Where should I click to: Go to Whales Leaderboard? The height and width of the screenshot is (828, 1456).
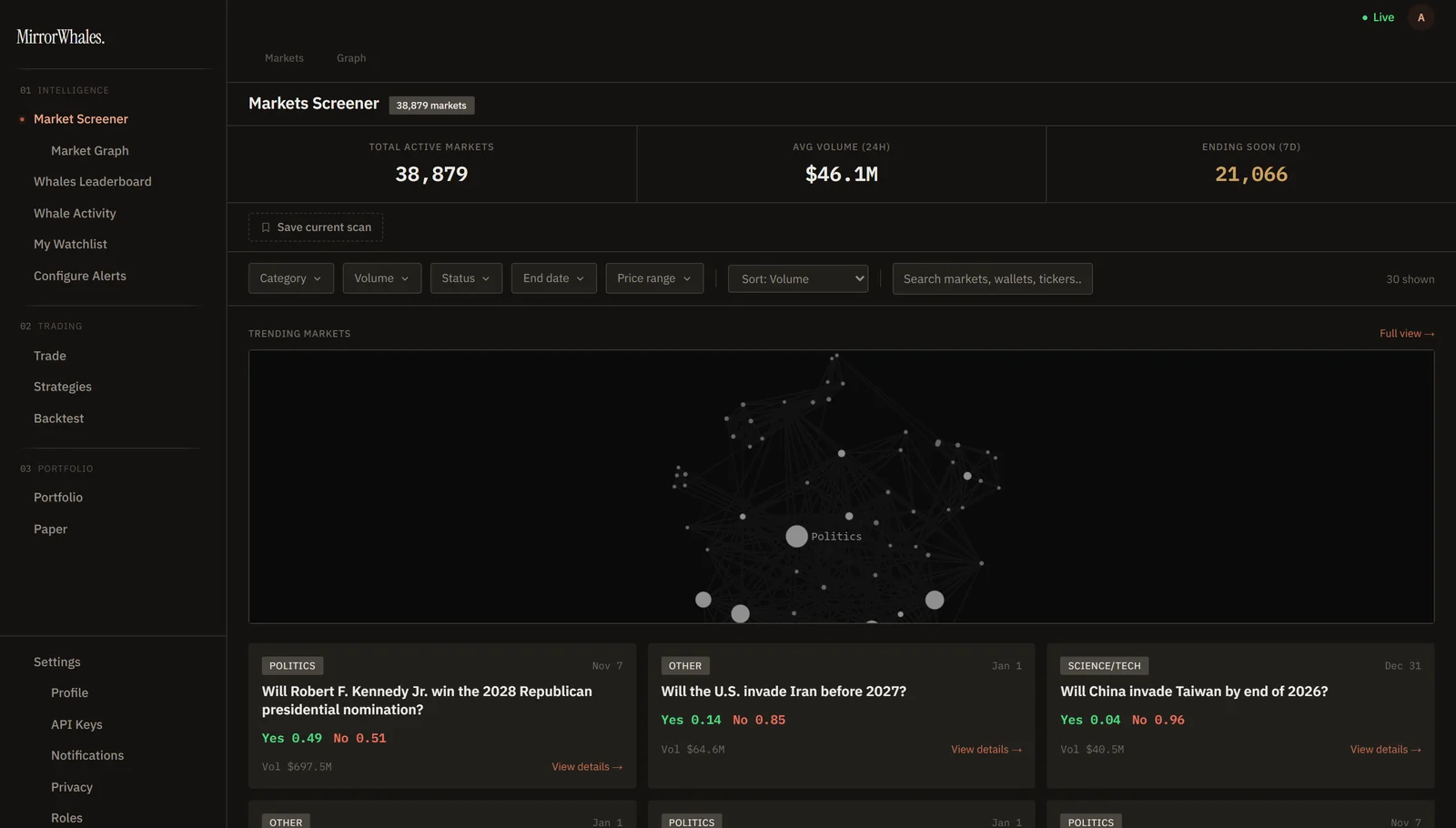[x=93, y=182]
